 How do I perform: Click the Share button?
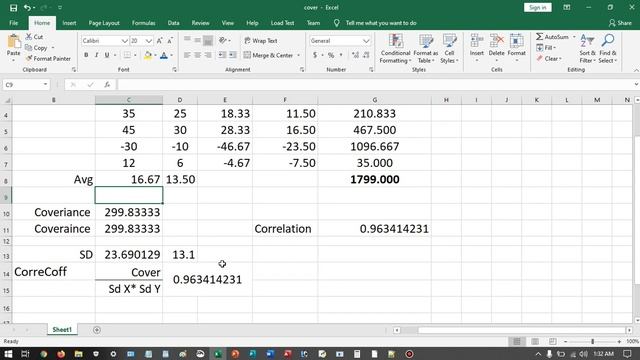pyautogui.click(x=620, y=23)
